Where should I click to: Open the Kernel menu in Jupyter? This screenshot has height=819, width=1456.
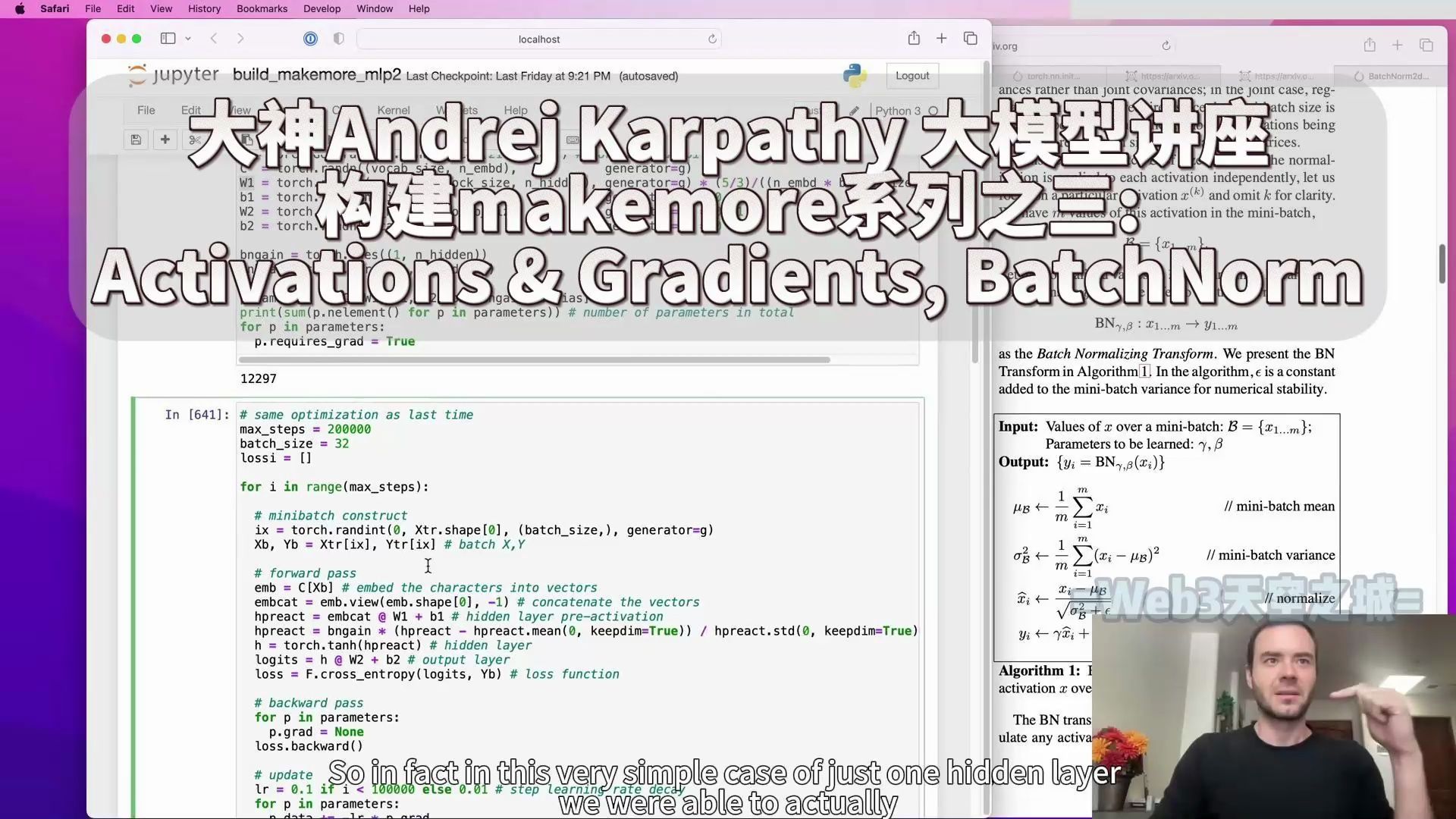tap(394, 110)
